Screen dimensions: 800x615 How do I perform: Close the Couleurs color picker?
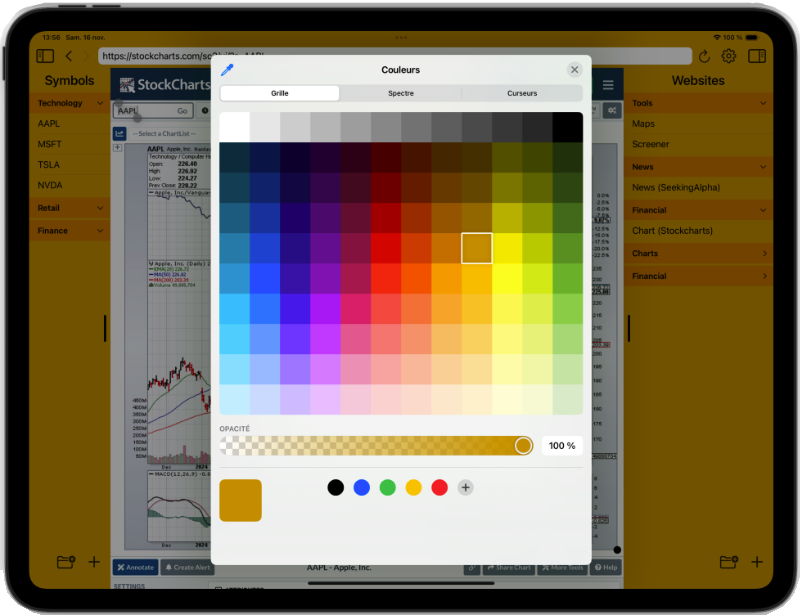(574, 70)
